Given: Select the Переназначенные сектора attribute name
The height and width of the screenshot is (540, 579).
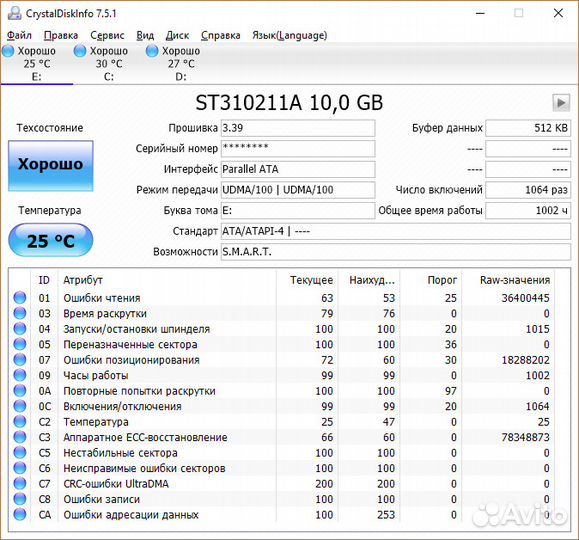Looking at the screenshot, I should (x=130, y=344).
